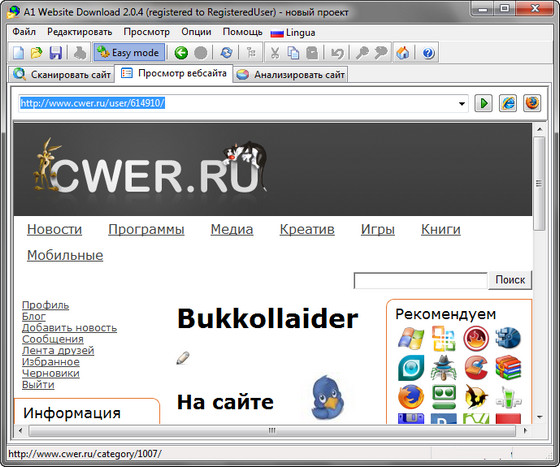
Task: Click the CCleaner red C icon
Action: tap(476, 368)
